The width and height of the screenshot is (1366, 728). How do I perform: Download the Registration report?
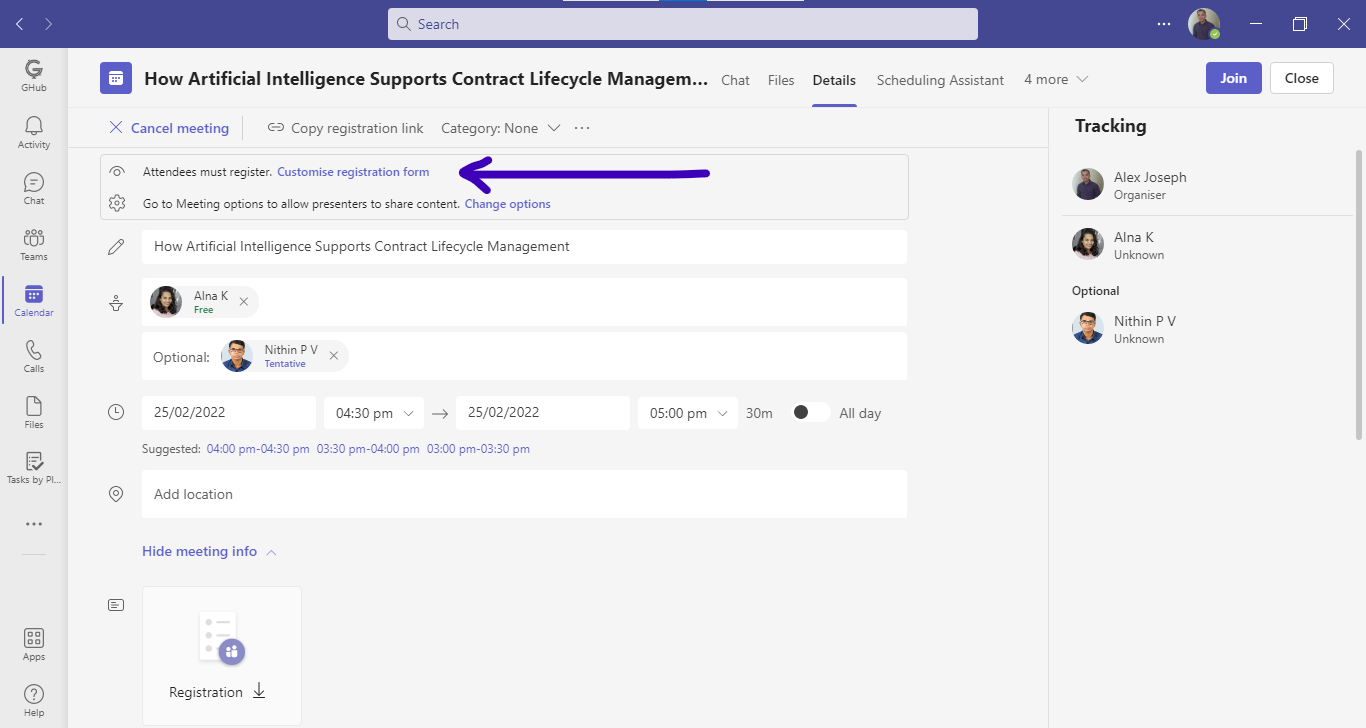259,691
